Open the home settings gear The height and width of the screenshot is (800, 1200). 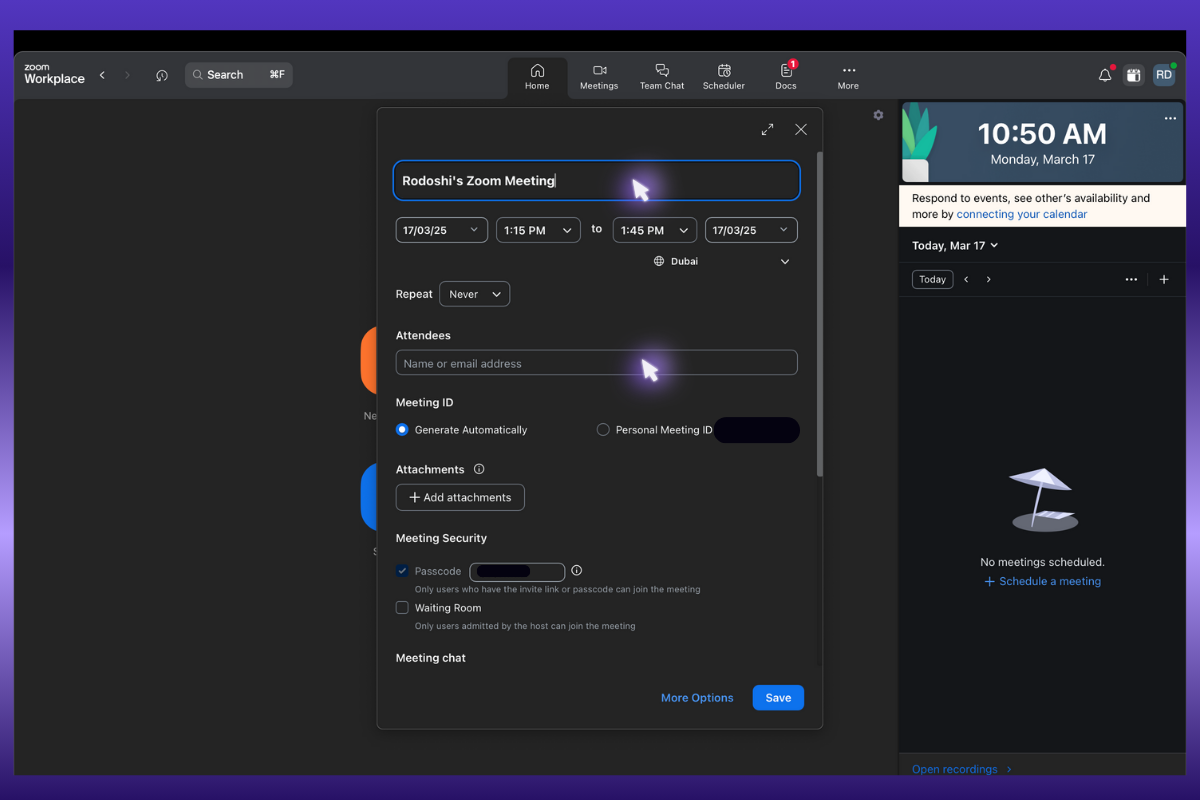pos(878,115)
